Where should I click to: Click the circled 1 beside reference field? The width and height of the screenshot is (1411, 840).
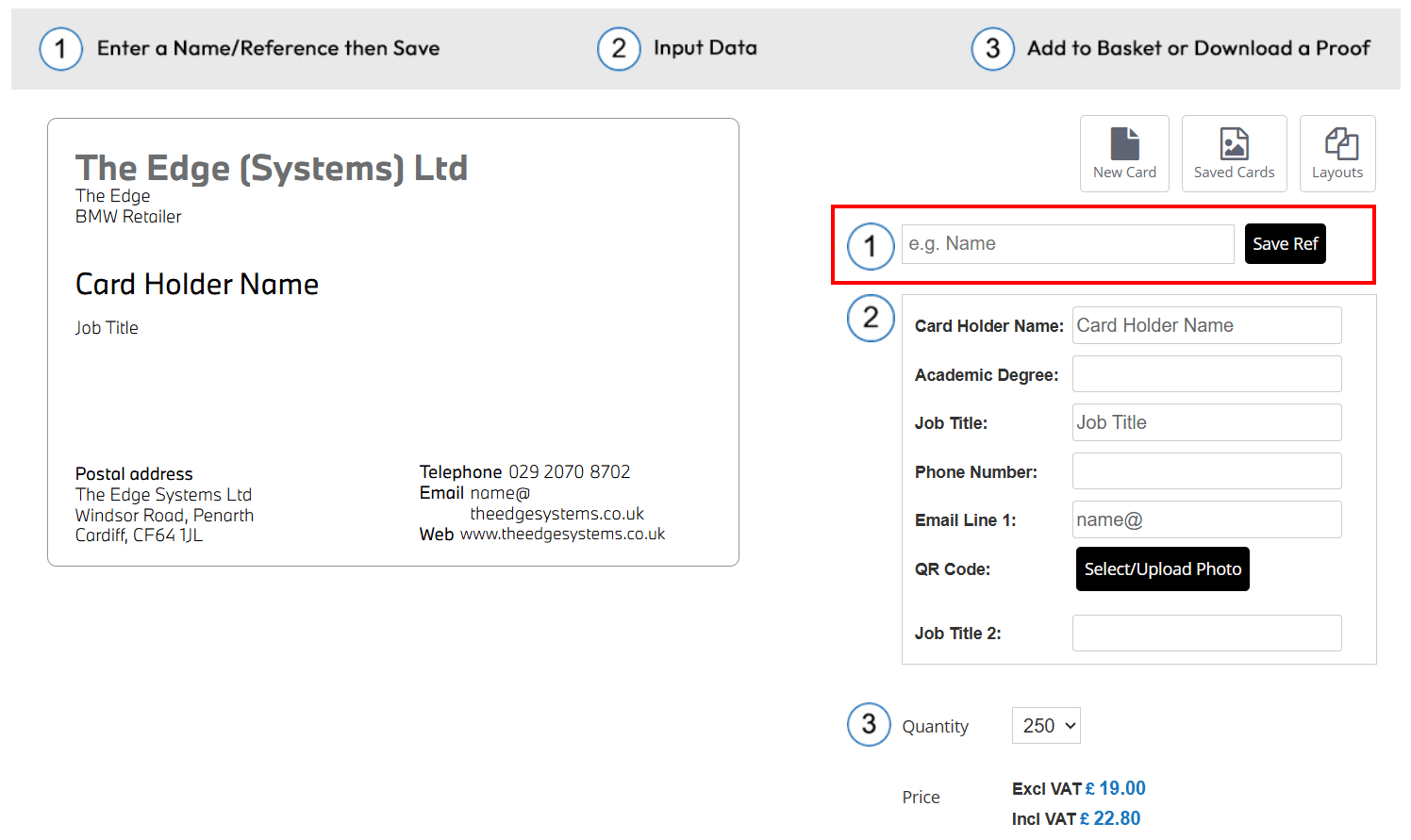click(871, 246)
